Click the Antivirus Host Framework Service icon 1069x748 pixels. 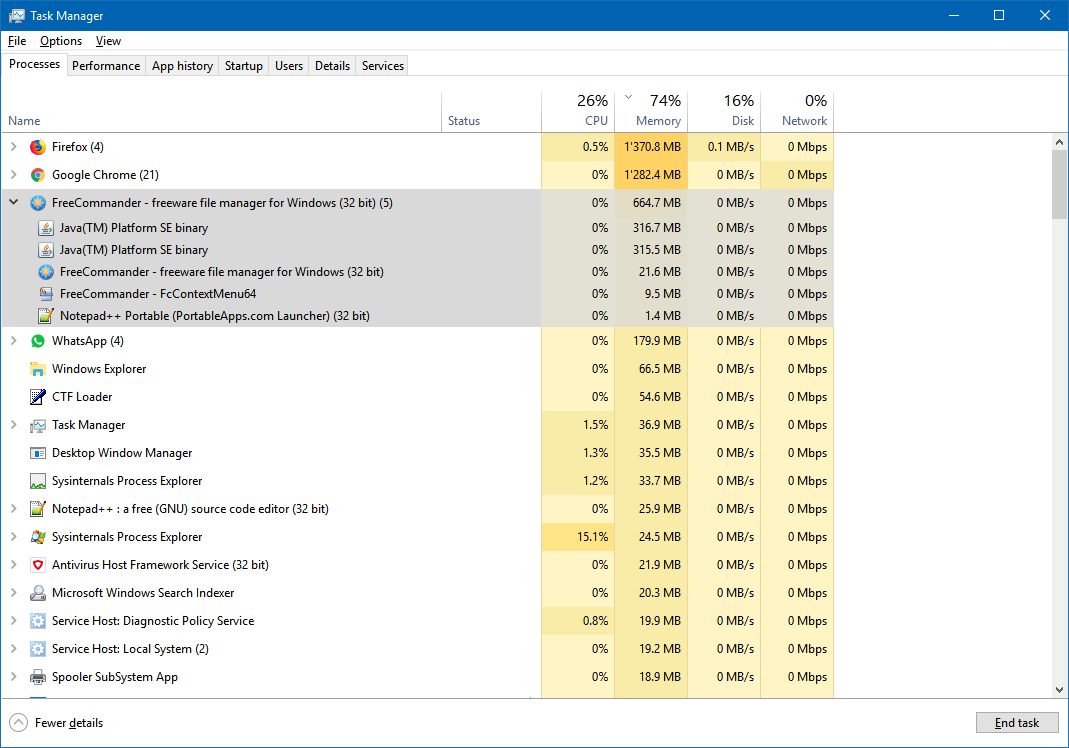point(37,565)
